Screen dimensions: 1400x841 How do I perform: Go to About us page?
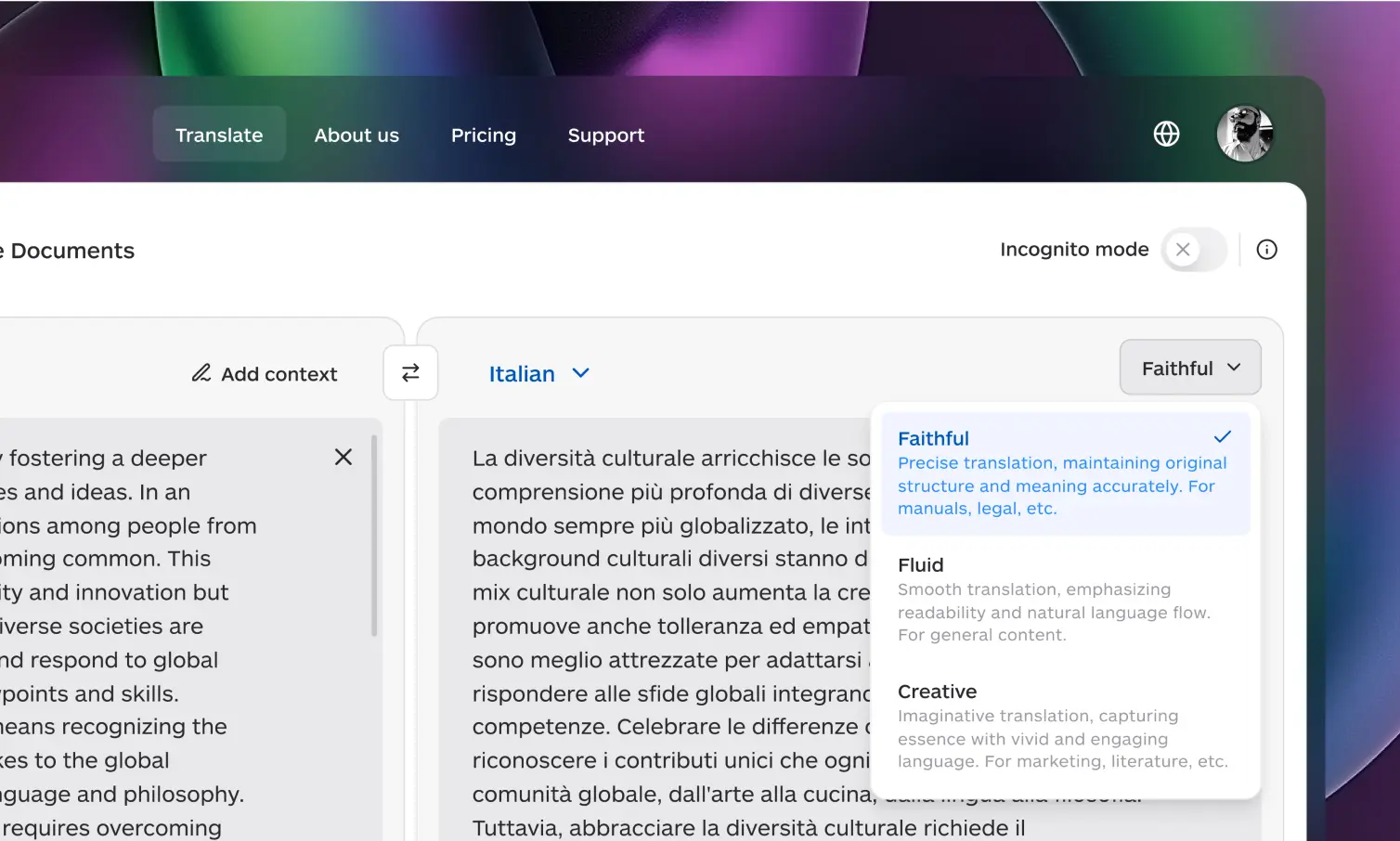pos(356,136)
